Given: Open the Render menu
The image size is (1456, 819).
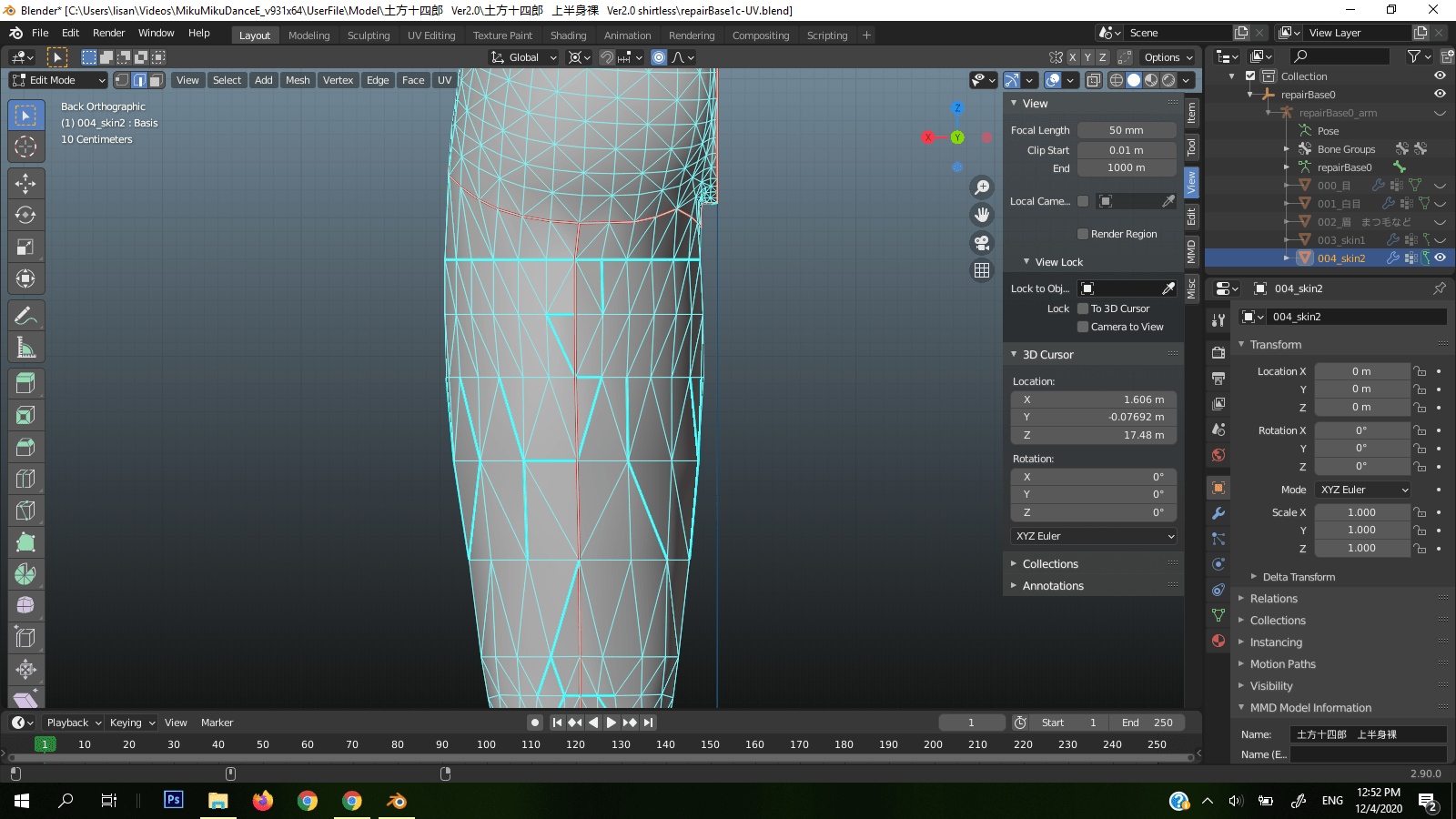Looking at the screenshot, I should [x=108, y=33].
